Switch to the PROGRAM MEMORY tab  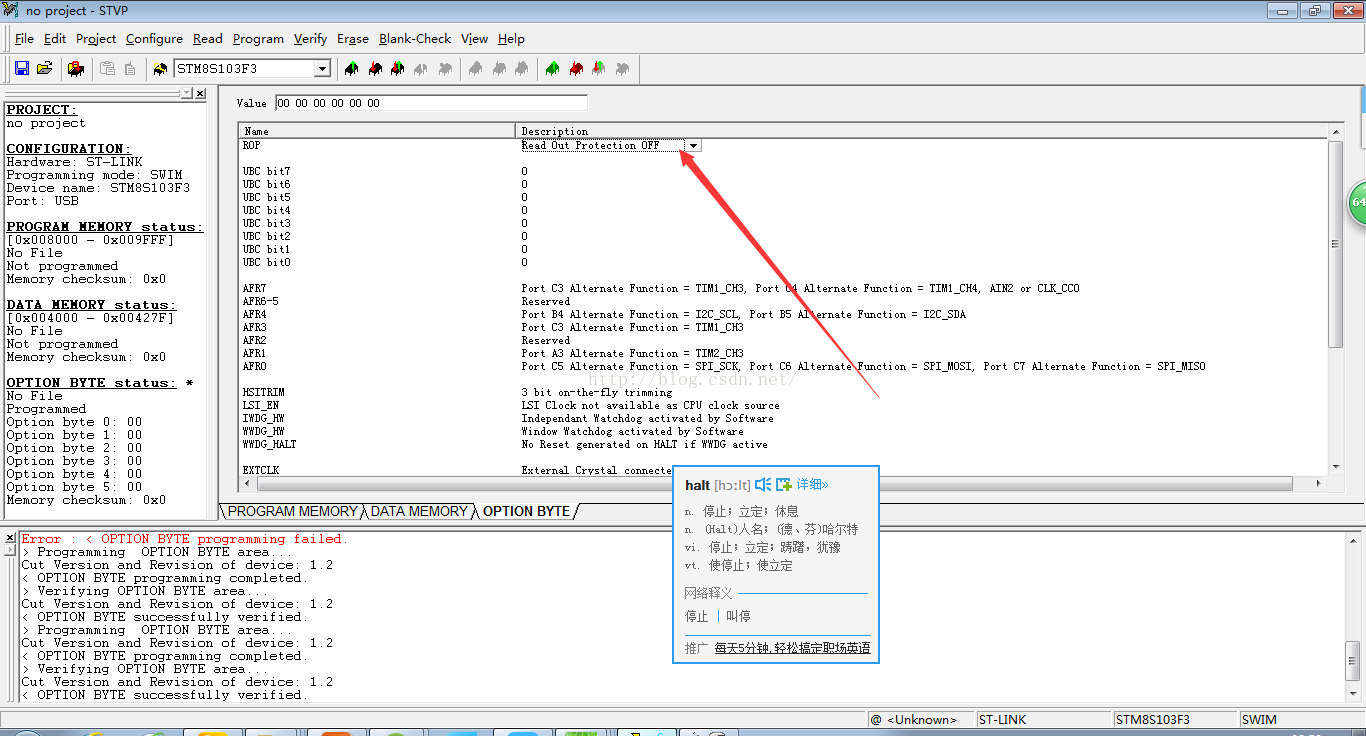point(292,511)
